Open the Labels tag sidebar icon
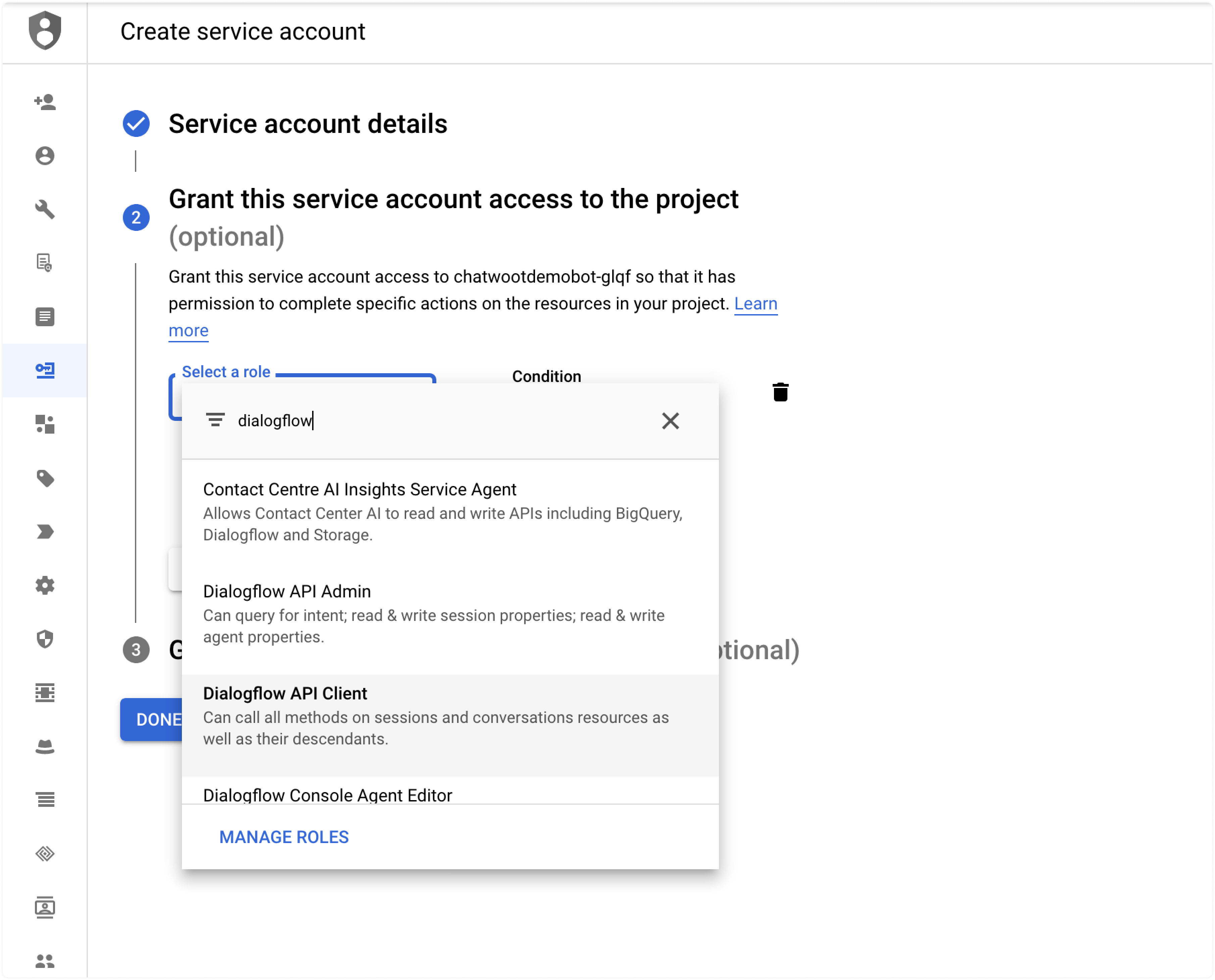Screen dimensions: 1215x980 [45, 478]
